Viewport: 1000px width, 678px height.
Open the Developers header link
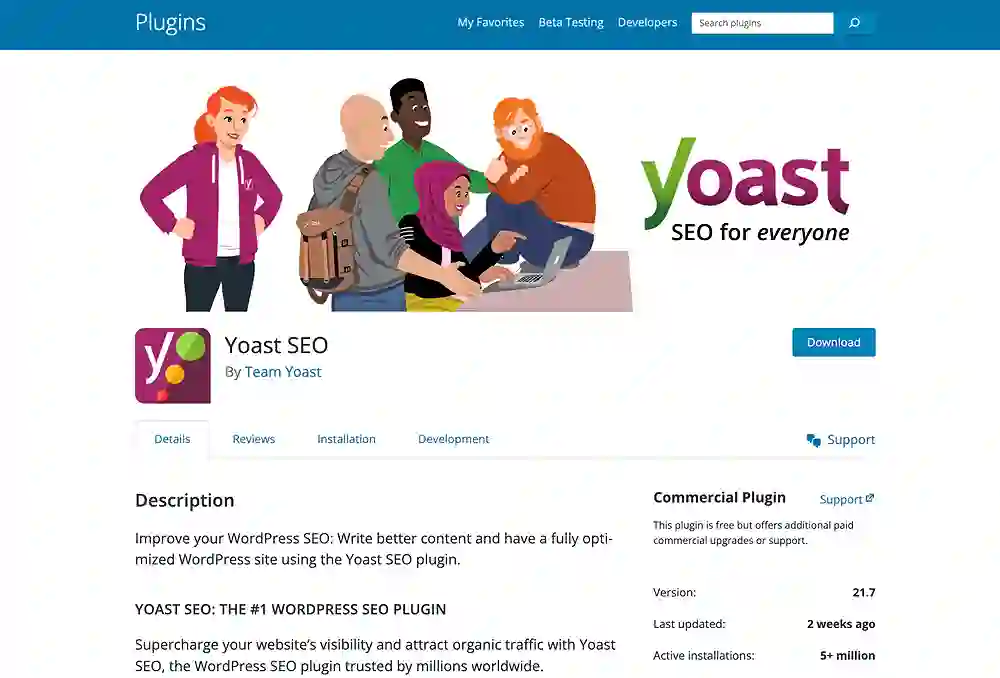[x=647, y=22]
